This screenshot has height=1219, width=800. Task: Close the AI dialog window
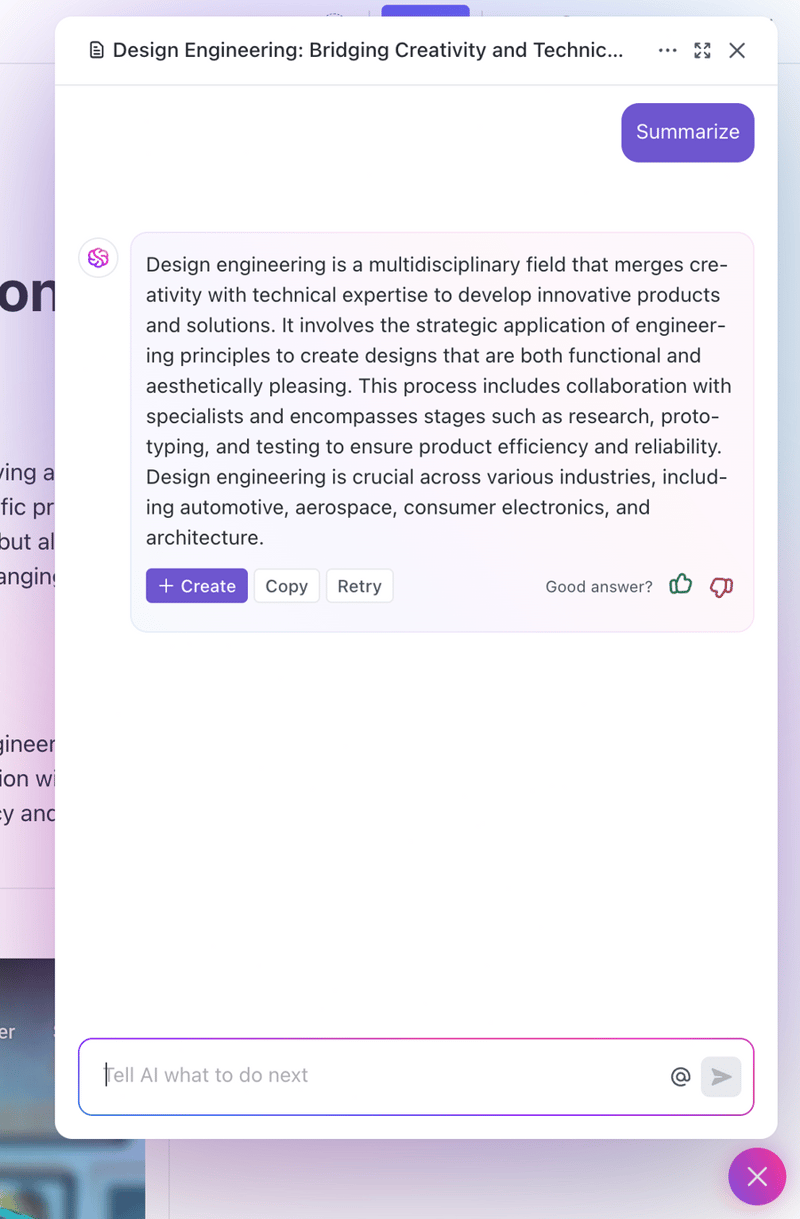(x=737, y=50)
